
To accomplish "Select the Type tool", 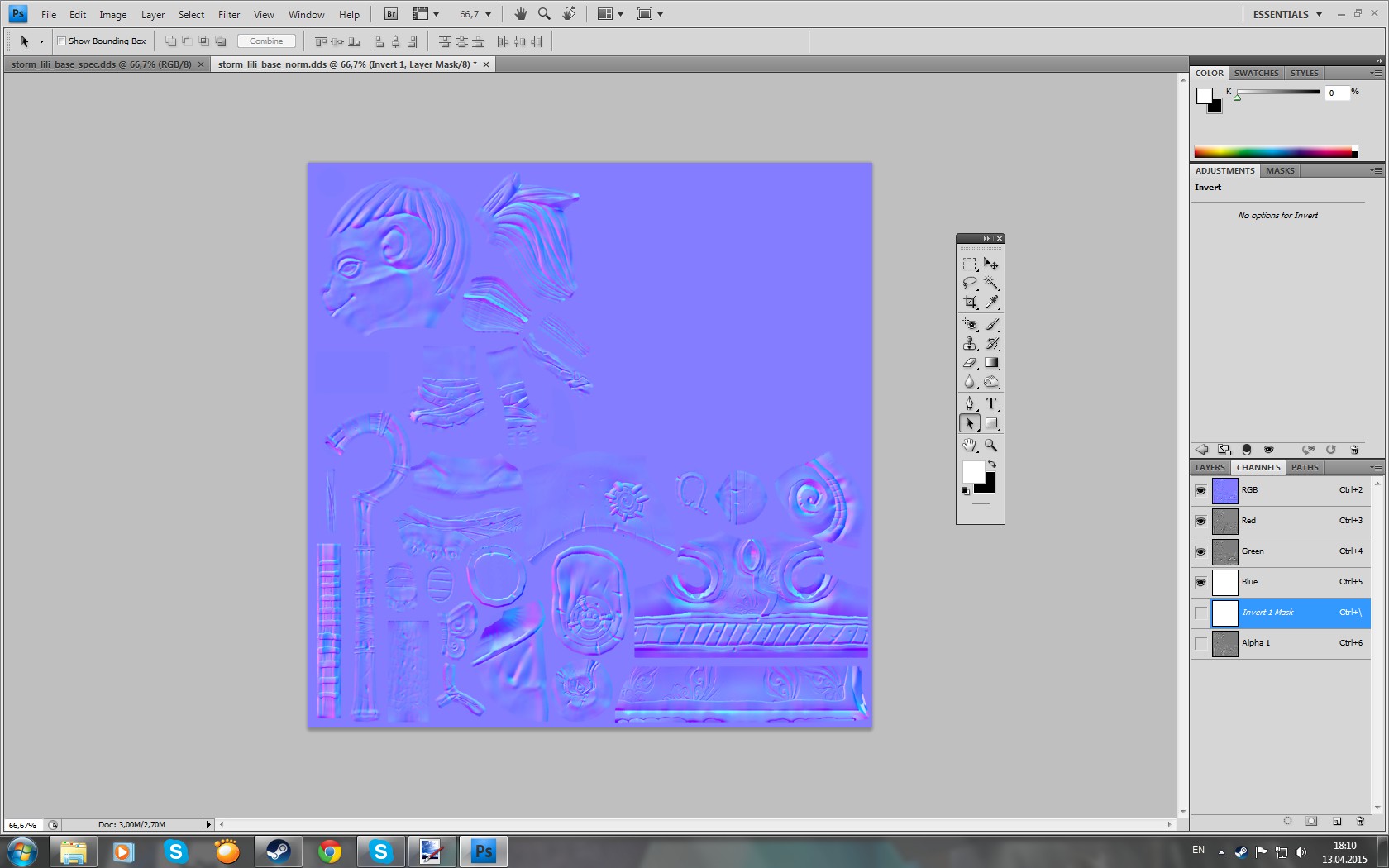I will click(991, 403).
